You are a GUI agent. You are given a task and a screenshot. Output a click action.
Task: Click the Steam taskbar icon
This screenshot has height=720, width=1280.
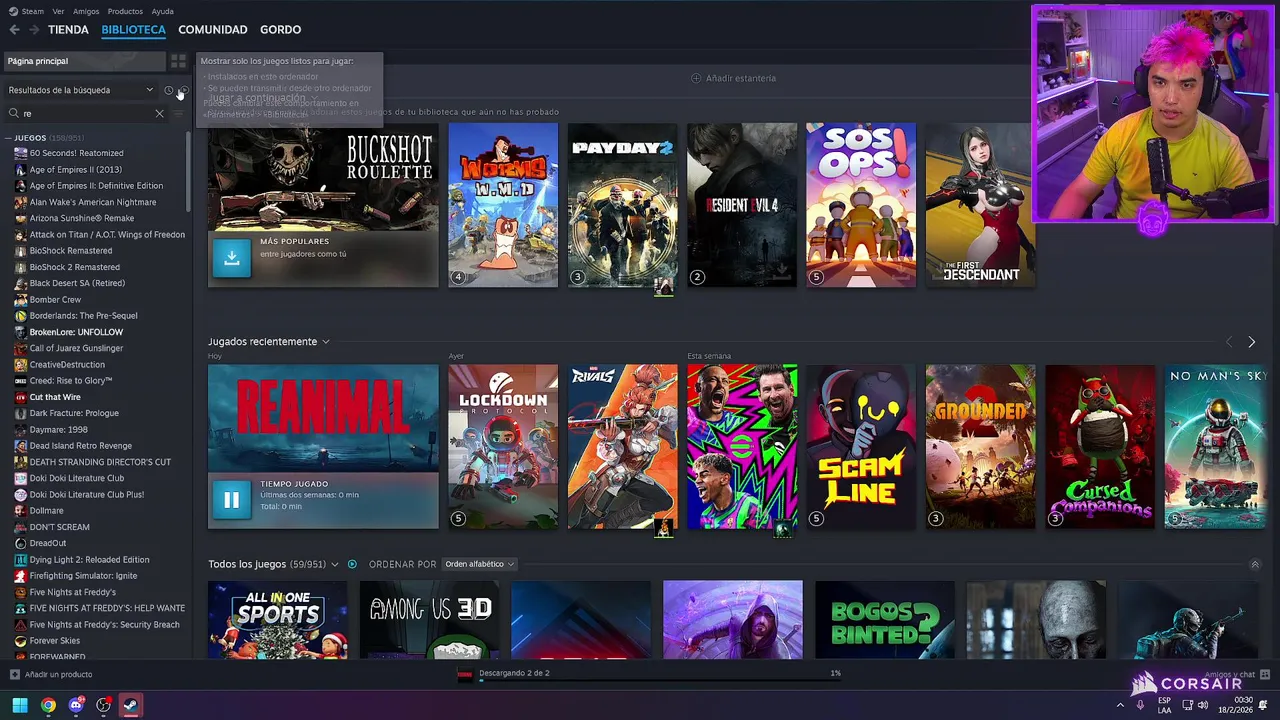click(131, 706)
